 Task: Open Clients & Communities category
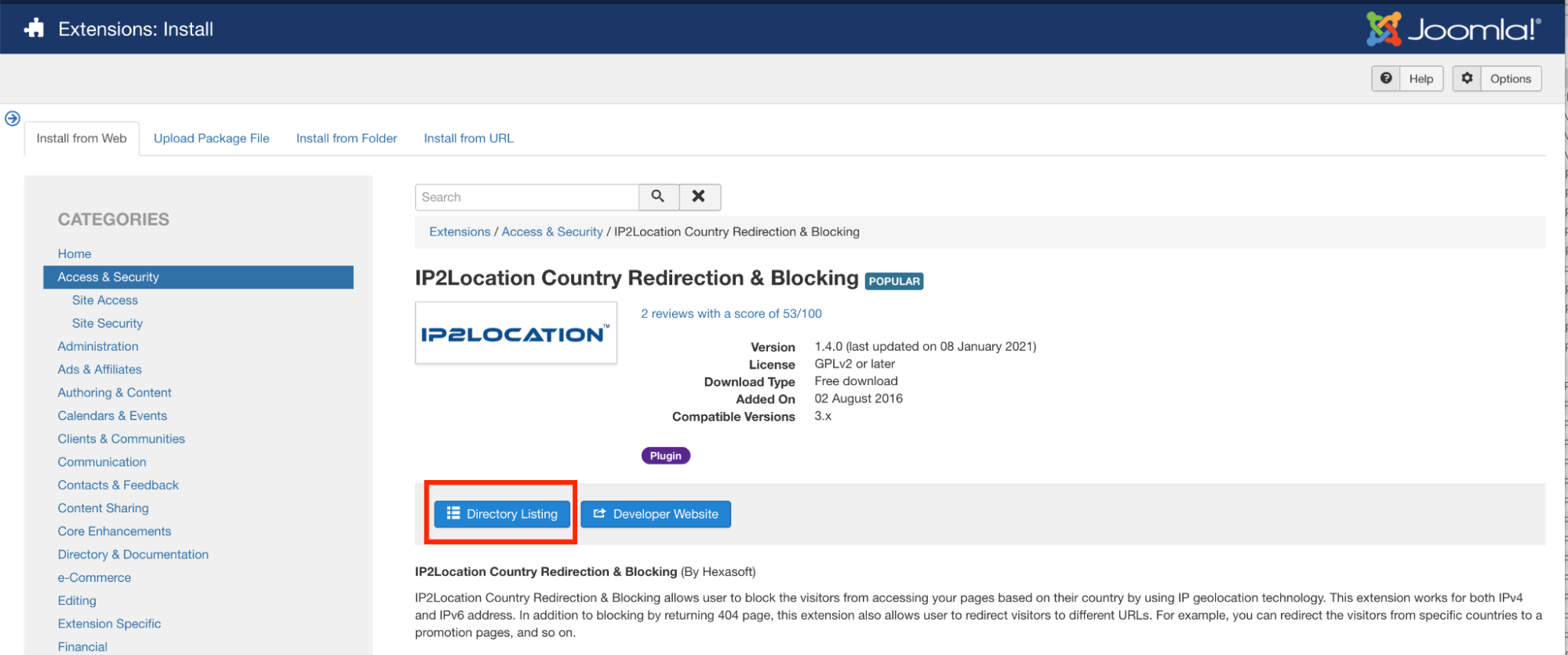click(x=122, y=438)
